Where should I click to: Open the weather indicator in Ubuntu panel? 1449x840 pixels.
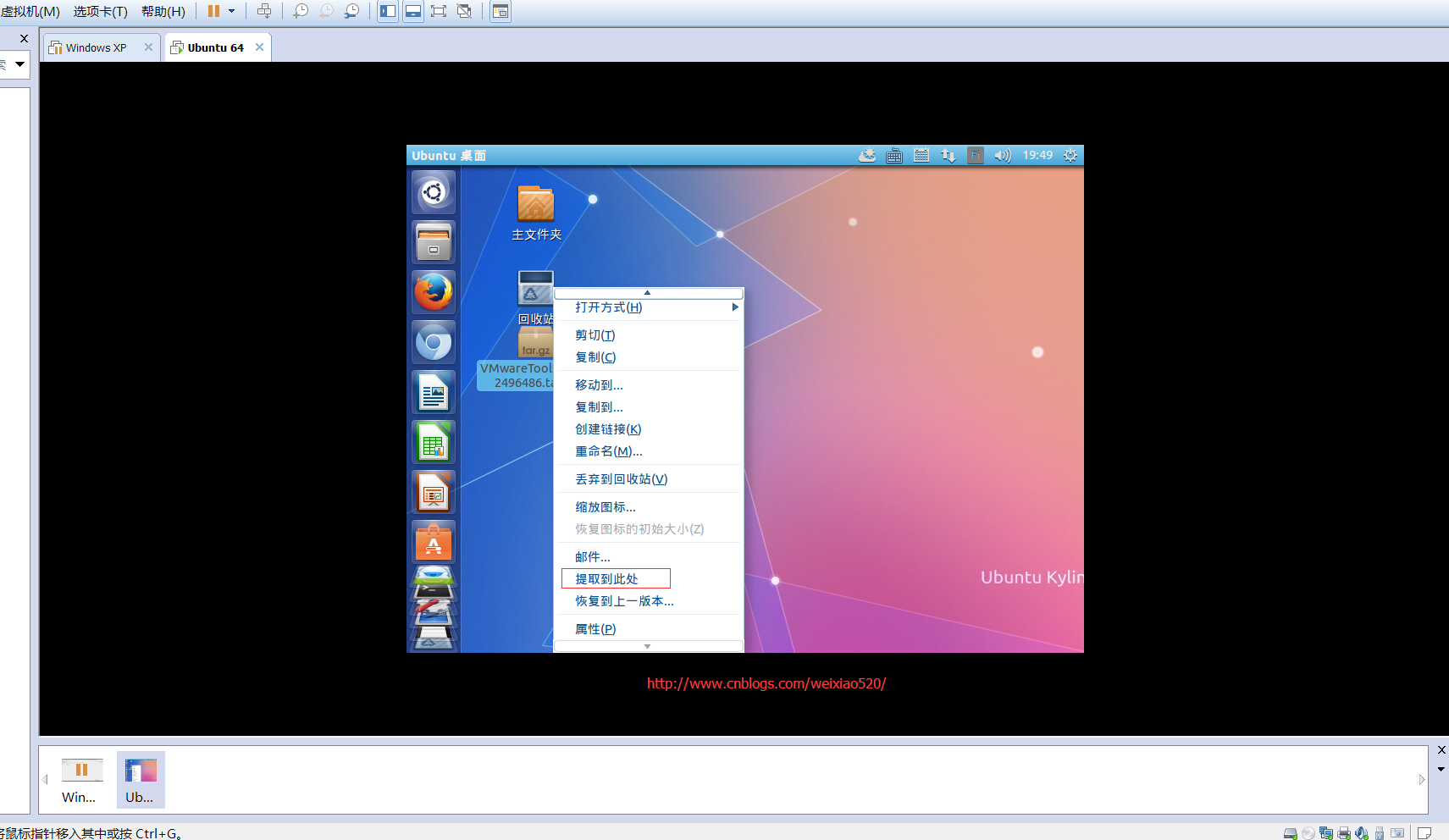[867, 156]
